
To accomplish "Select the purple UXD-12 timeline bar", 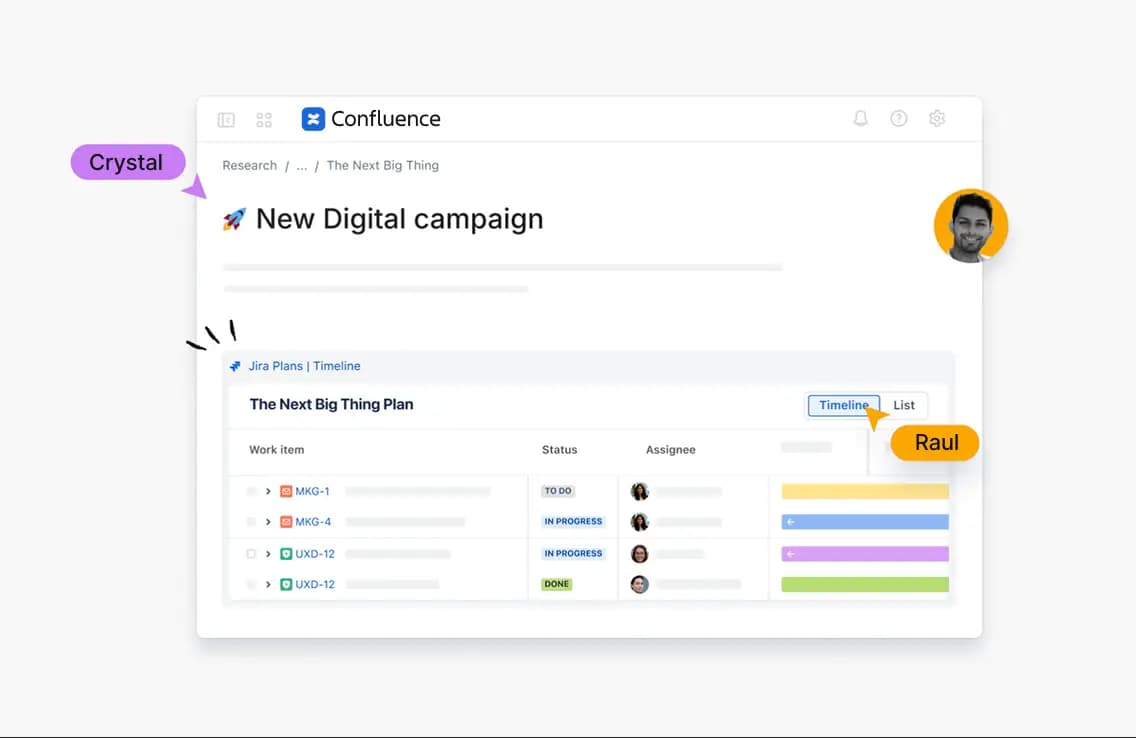I will pos(865,553).
